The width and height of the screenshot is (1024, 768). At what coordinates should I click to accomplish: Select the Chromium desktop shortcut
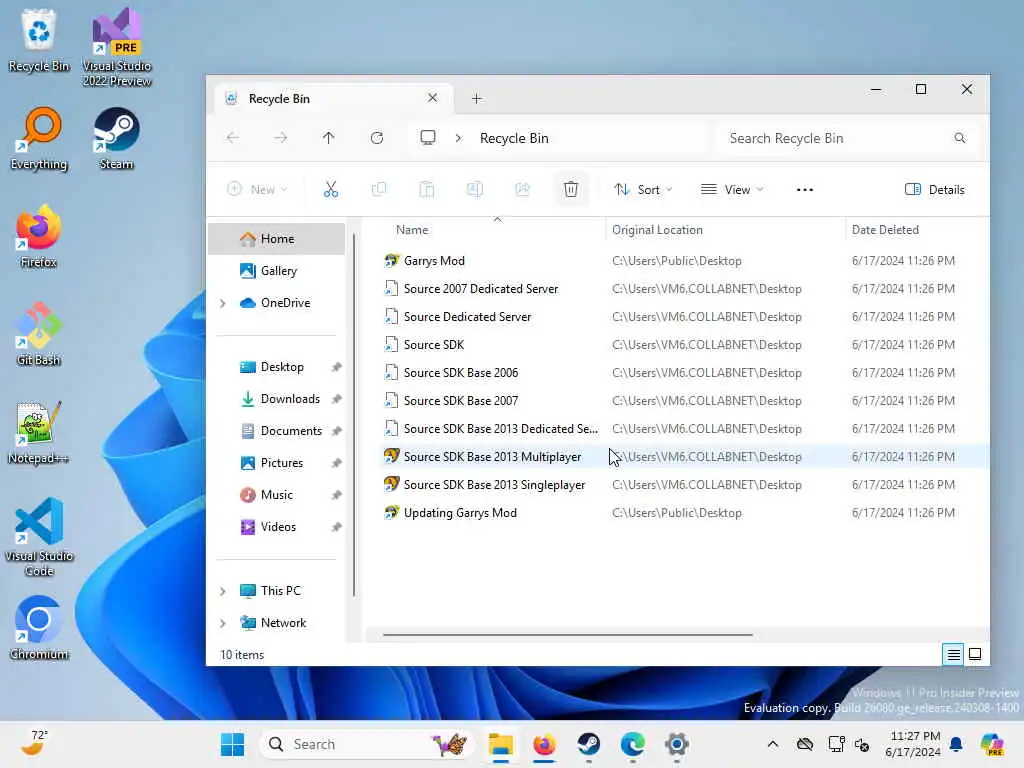click(39, 628)
